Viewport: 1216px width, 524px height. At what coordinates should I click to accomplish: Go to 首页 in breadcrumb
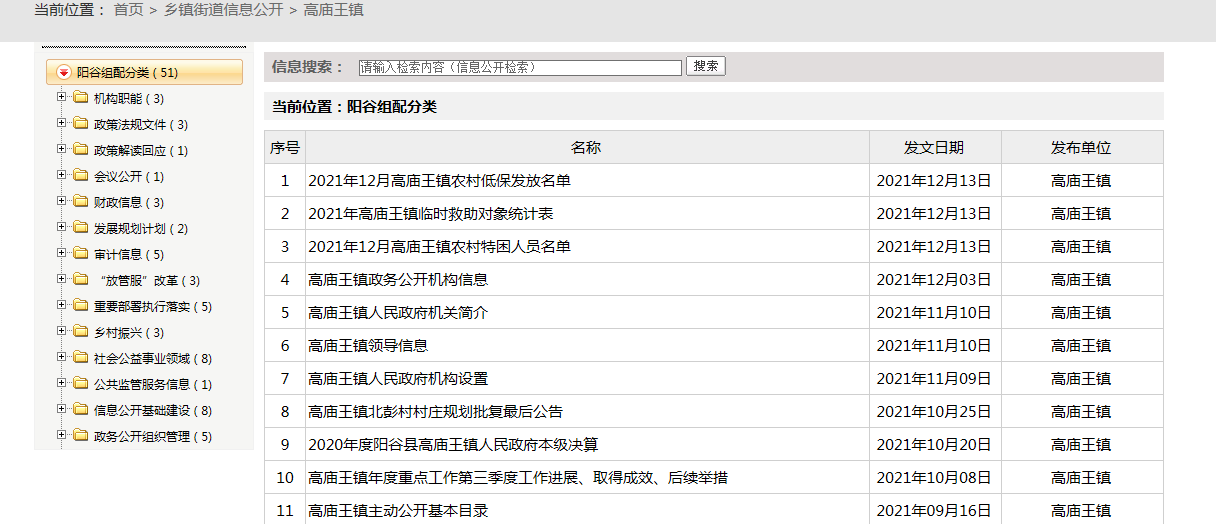128,10
